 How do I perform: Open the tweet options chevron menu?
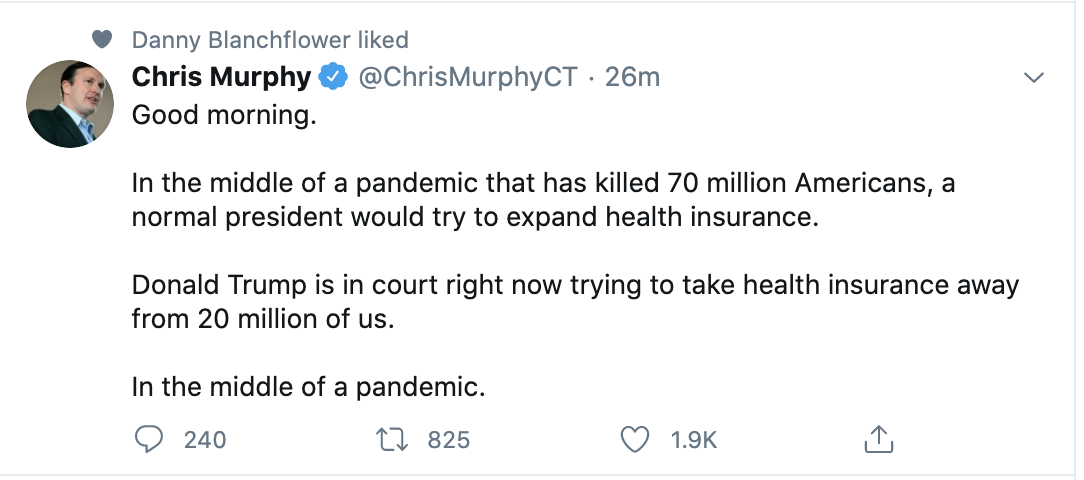1034,78
